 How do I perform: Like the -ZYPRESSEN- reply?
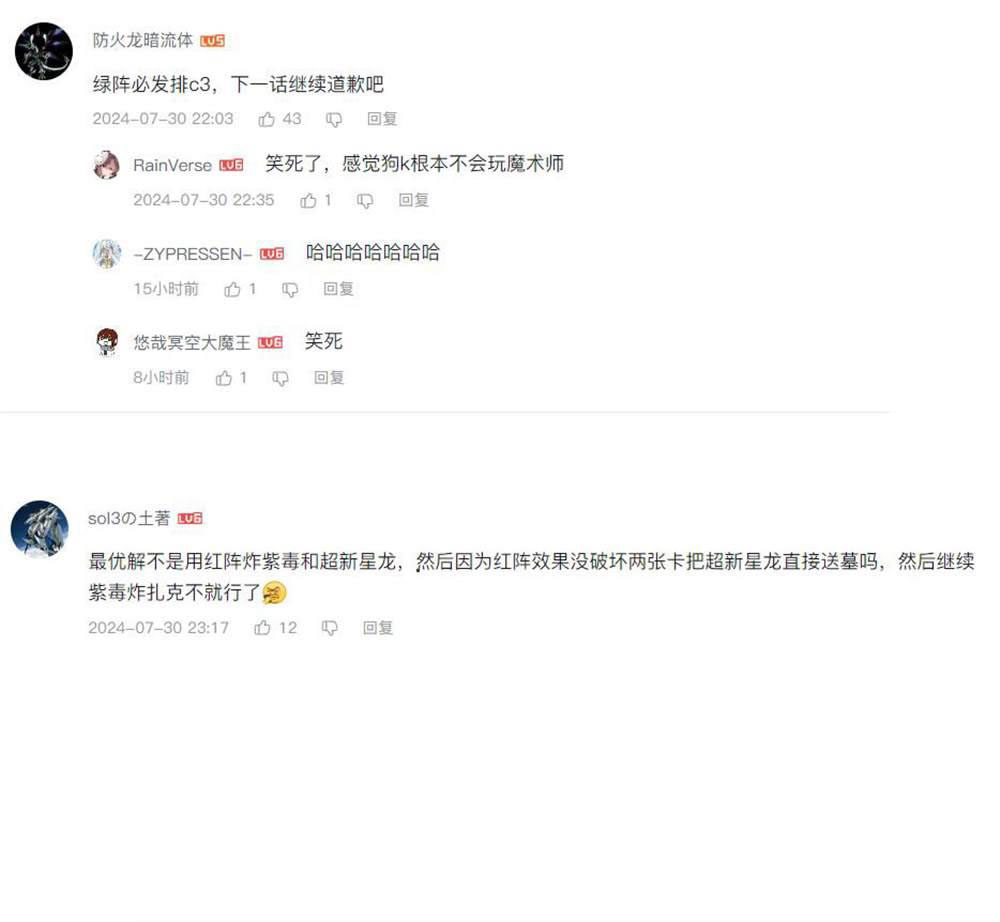[232, 289]
